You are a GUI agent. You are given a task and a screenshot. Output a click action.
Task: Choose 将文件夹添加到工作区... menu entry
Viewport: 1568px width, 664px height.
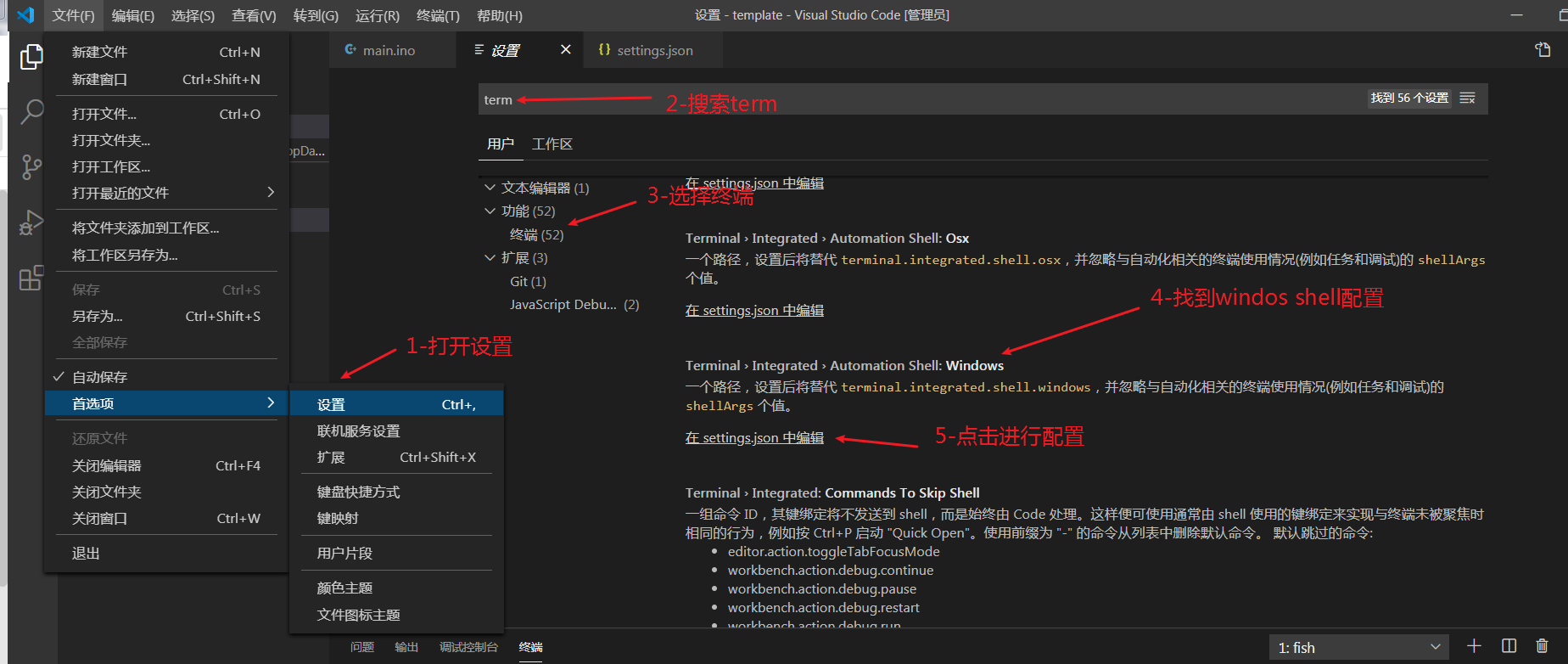click(x=166, y=228)
